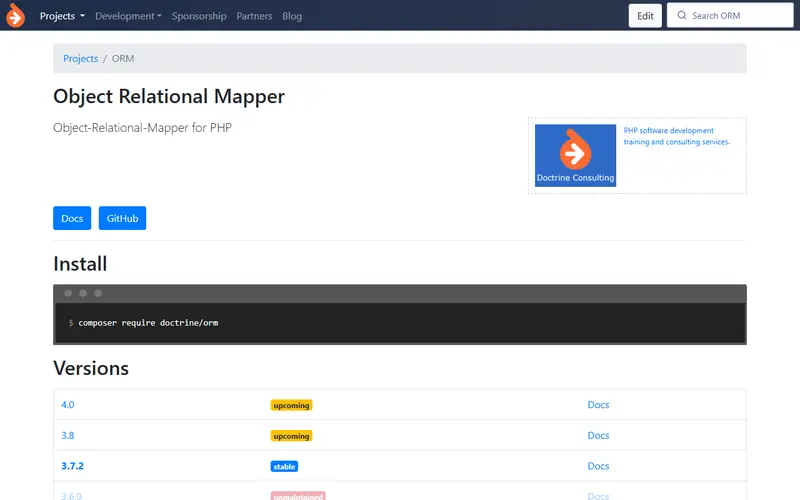
Task: Open version 3.7.2 stable link
Action: (x=72, y=466)
